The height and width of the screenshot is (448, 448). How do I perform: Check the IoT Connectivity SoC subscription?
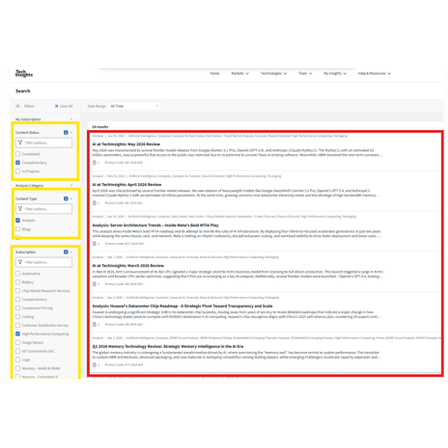coord(18,351)
